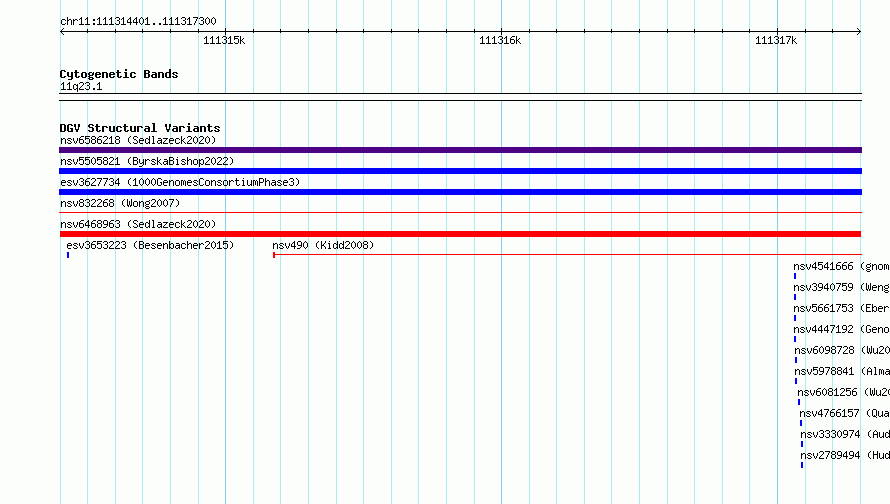890x504 pixels.
Task: Open the nsv6098728 variant label
Action: [842, 350]
